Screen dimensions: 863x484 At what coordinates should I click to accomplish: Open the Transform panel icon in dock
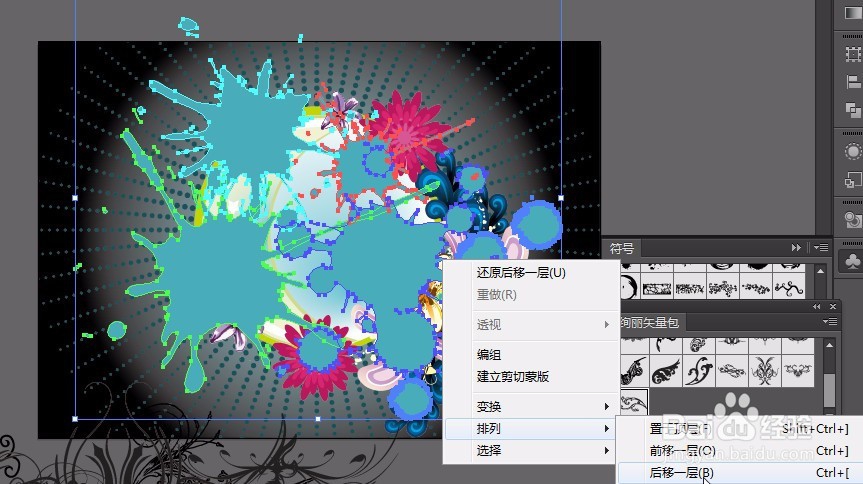[853, 54]
